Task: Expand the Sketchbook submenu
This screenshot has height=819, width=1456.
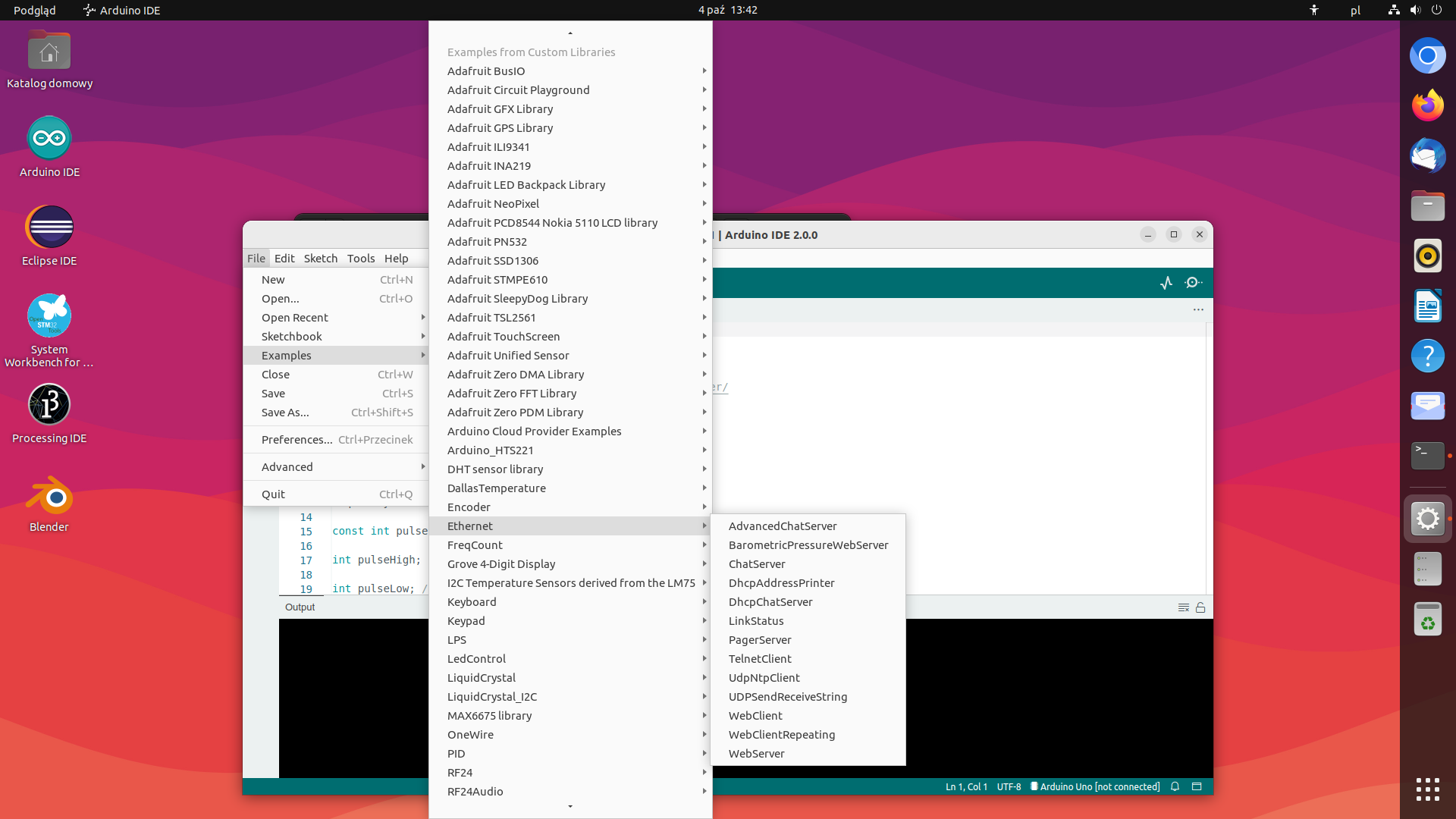Action: (336, 337)
